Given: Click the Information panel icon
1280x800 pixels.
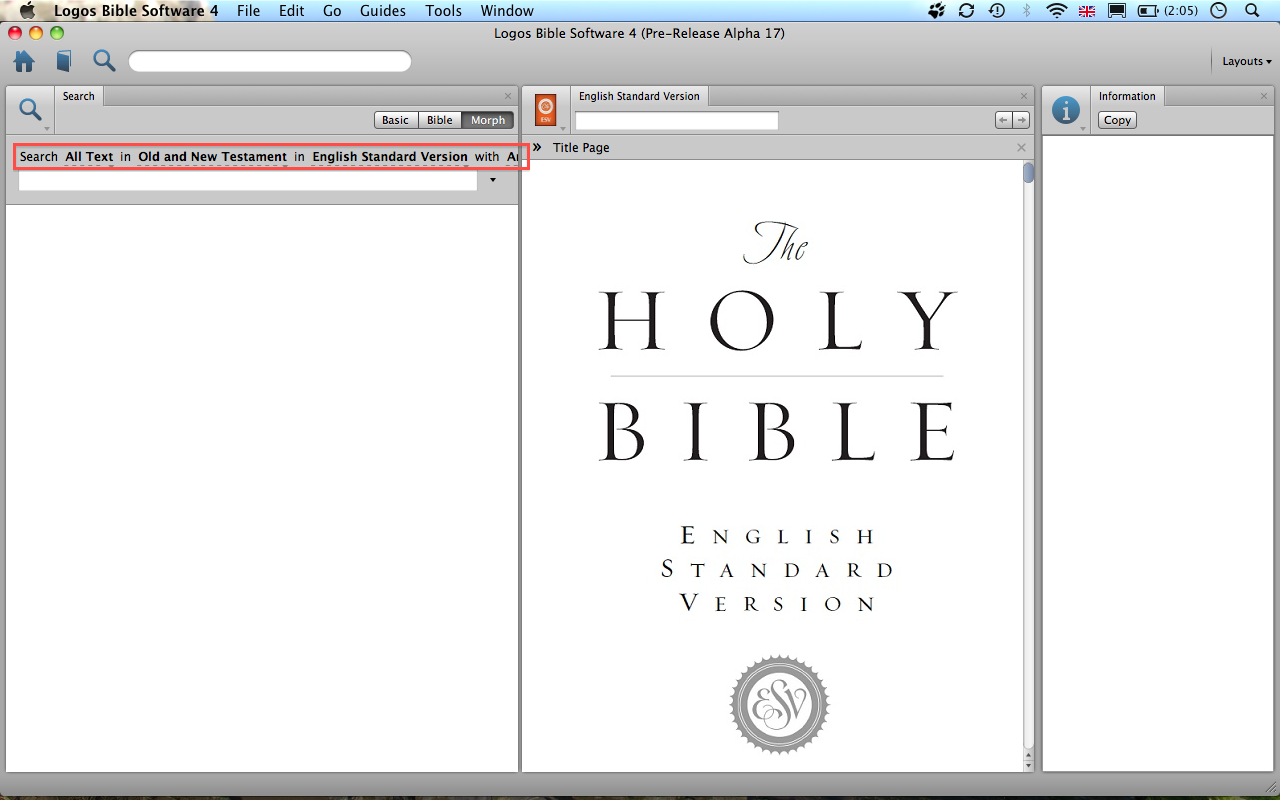Looking at the screenshot, I should [x=1066, y=109].
